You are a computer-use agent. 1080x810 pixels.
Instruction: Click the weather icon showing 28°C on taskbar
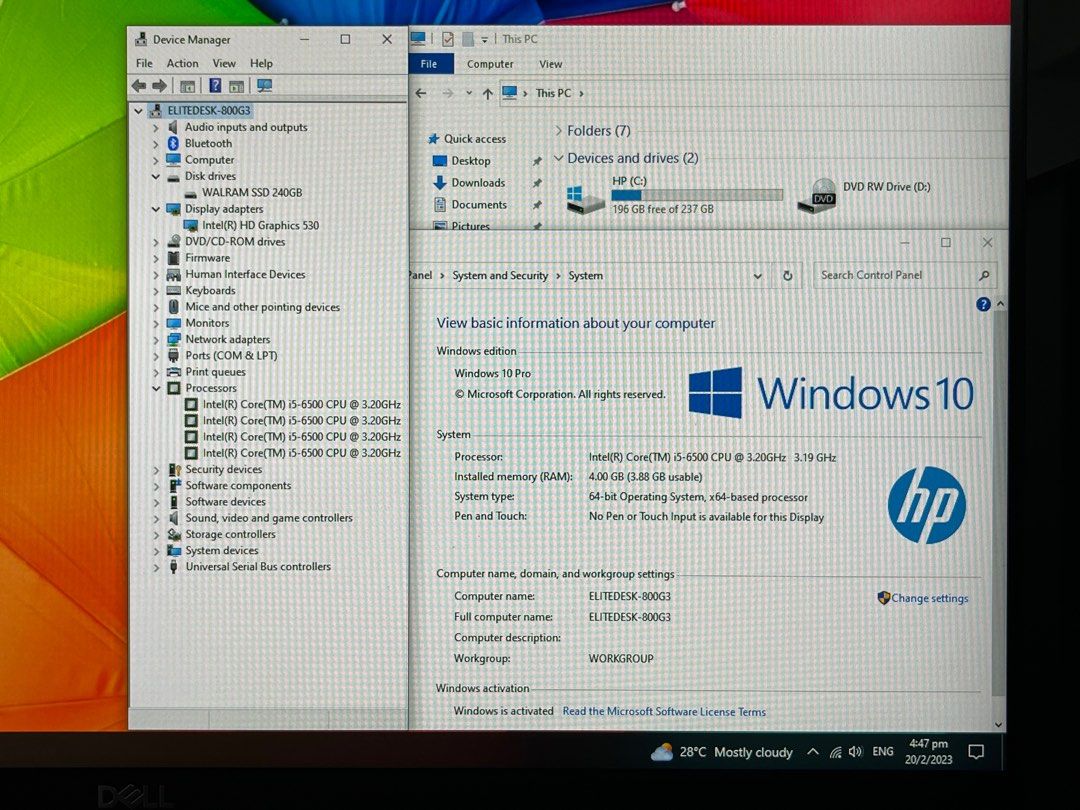(663, 751)
